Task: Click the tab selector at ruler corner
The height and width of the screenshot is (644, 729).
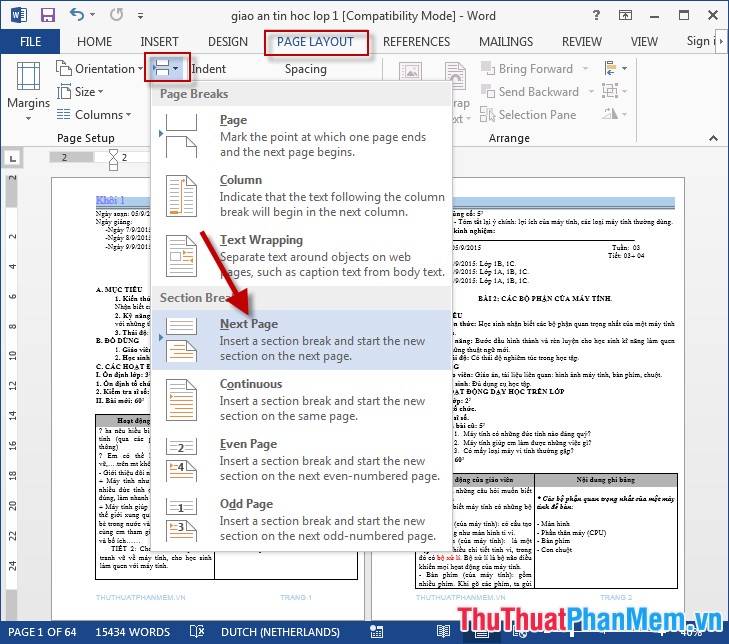Action: [13, 159]
